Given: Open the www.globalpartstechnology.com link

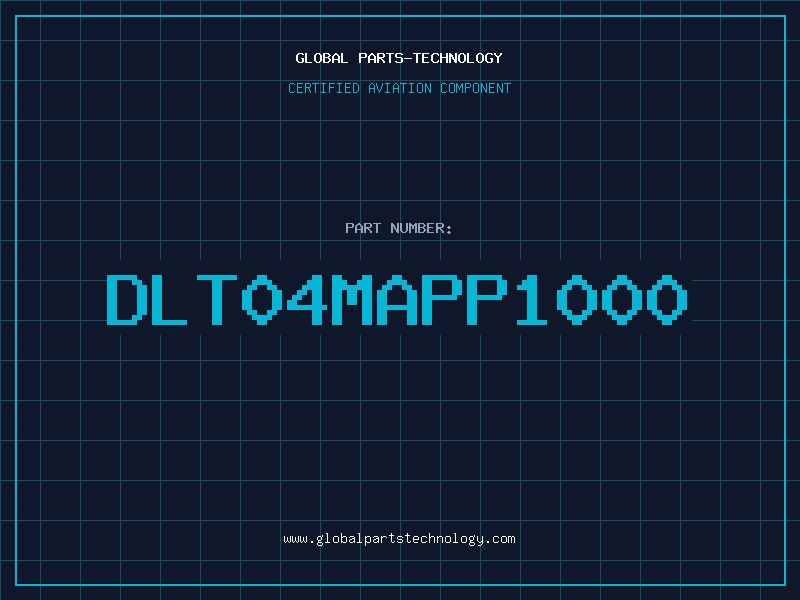Looking at the screenshot, I should pyautogui.click(x=399, y=539).
